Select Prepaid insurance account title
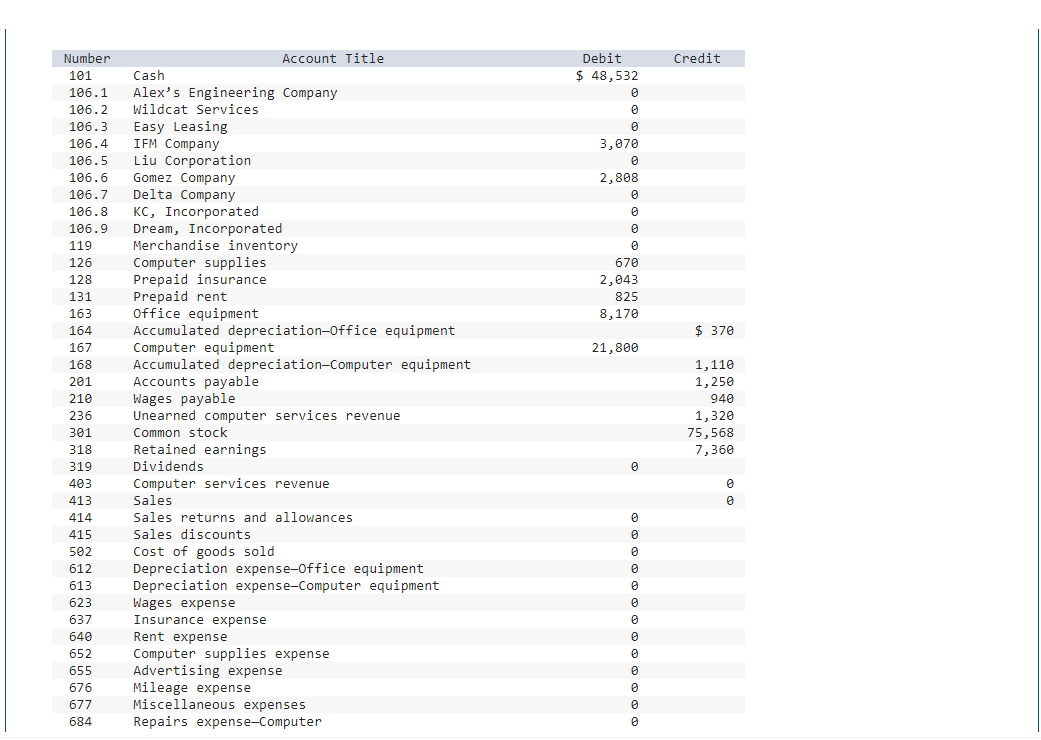Viewport: 1041px width, 740px height. pos(200,279)
